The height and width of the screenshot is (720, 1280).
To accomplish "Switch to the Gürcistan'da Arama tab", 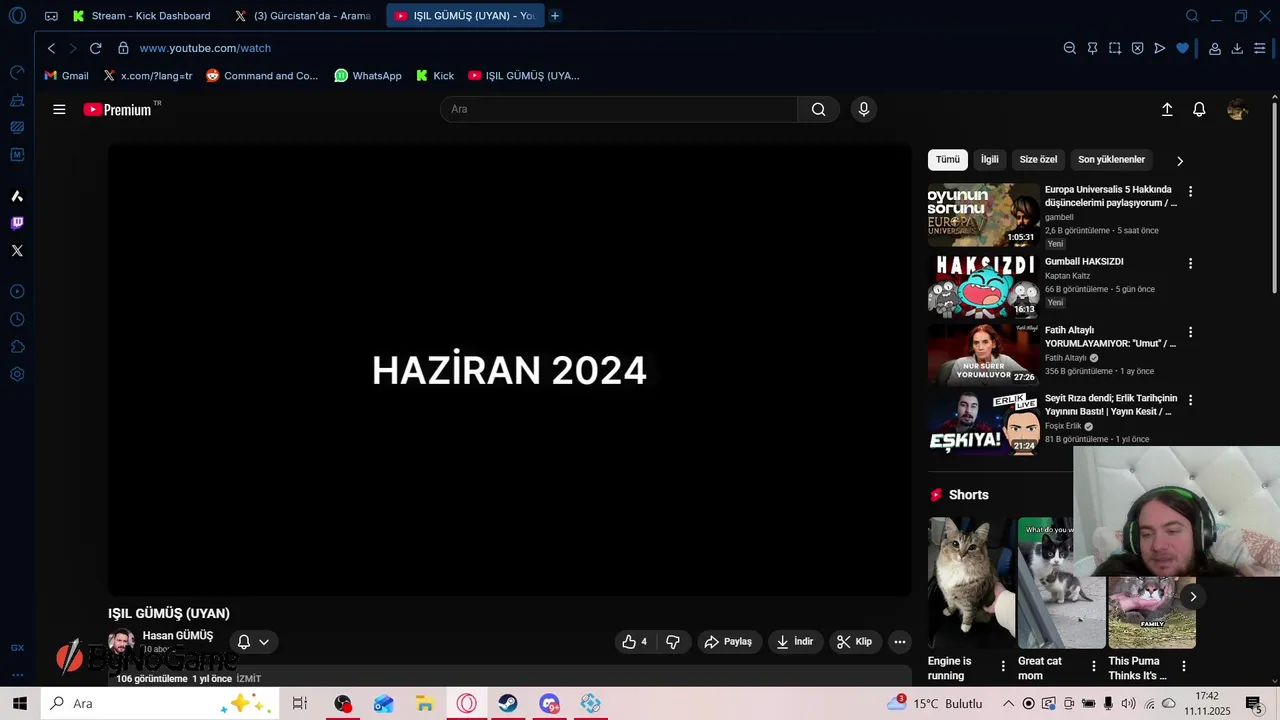I will pyautogui.click(x=304, y=16).
